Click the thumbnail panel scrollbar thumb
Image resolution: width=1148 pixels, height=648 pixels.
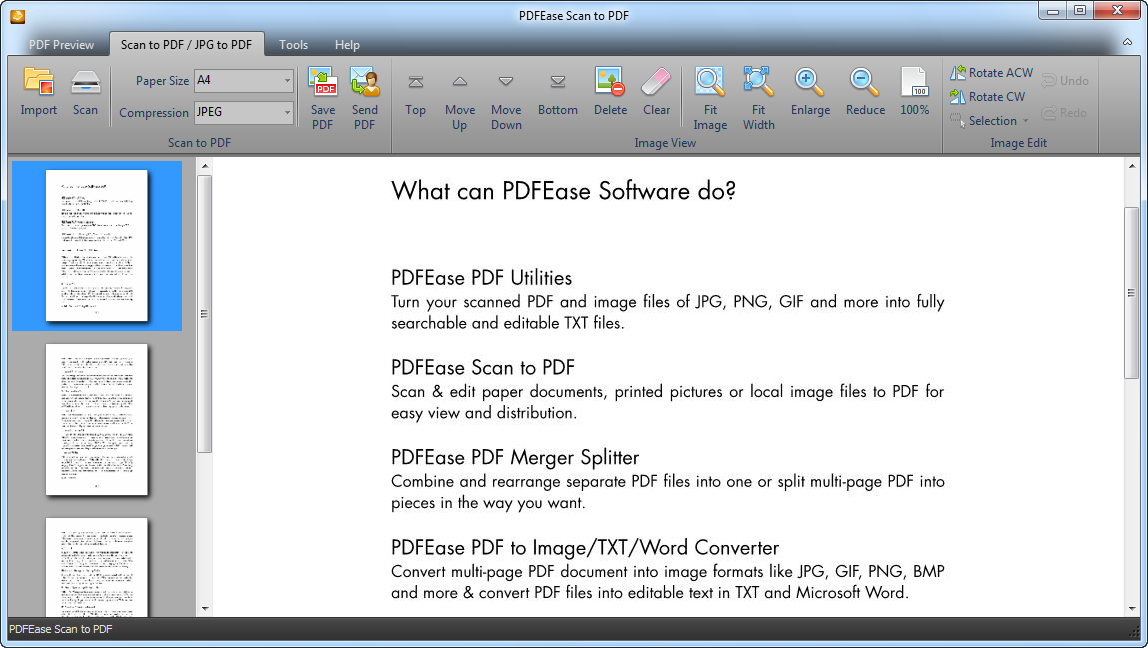[205, 314]
